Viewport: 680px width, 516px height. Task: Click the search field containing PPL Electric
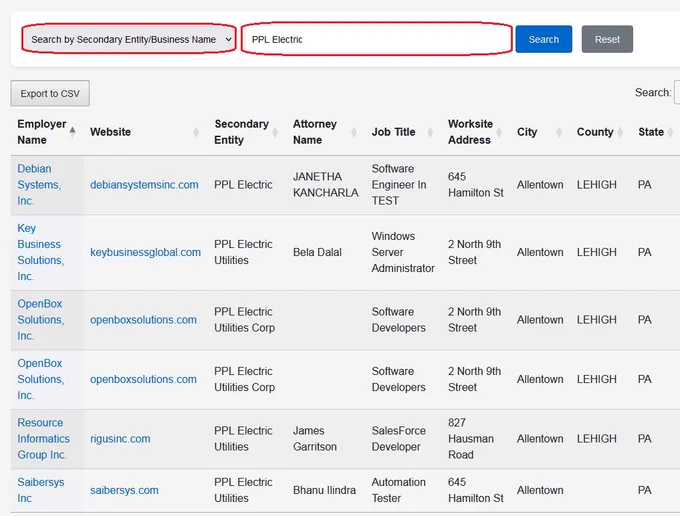click(x=376, y=39)
